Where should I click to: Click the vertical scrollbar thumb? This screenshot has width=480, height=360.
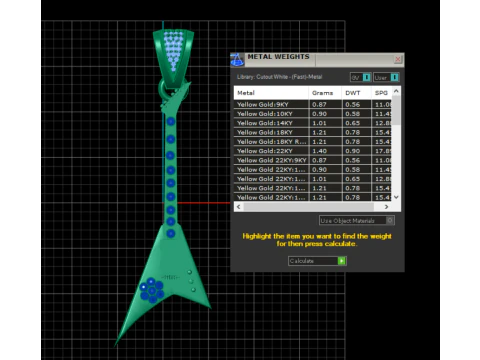coord(396,110)
